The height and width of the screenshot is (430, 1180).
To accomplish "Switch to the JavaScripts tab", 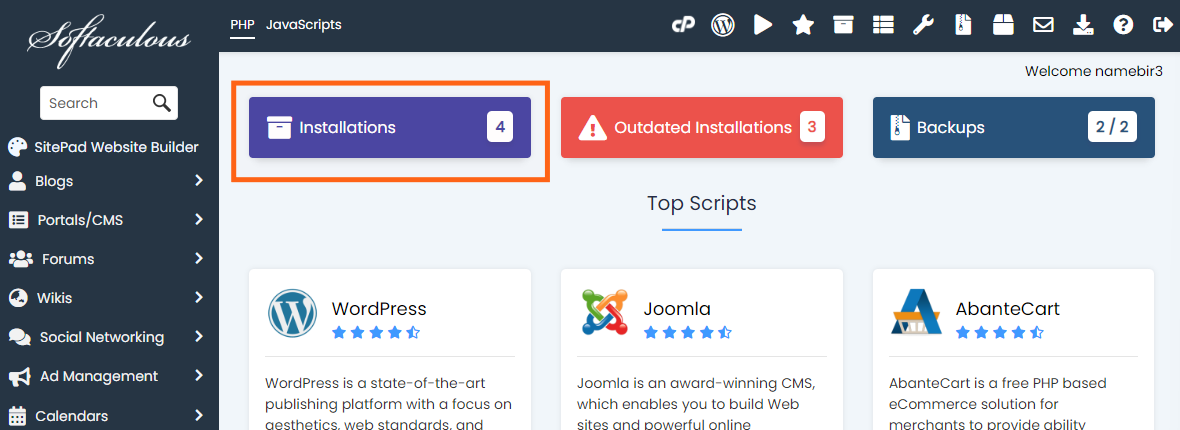I will [303, 25].
